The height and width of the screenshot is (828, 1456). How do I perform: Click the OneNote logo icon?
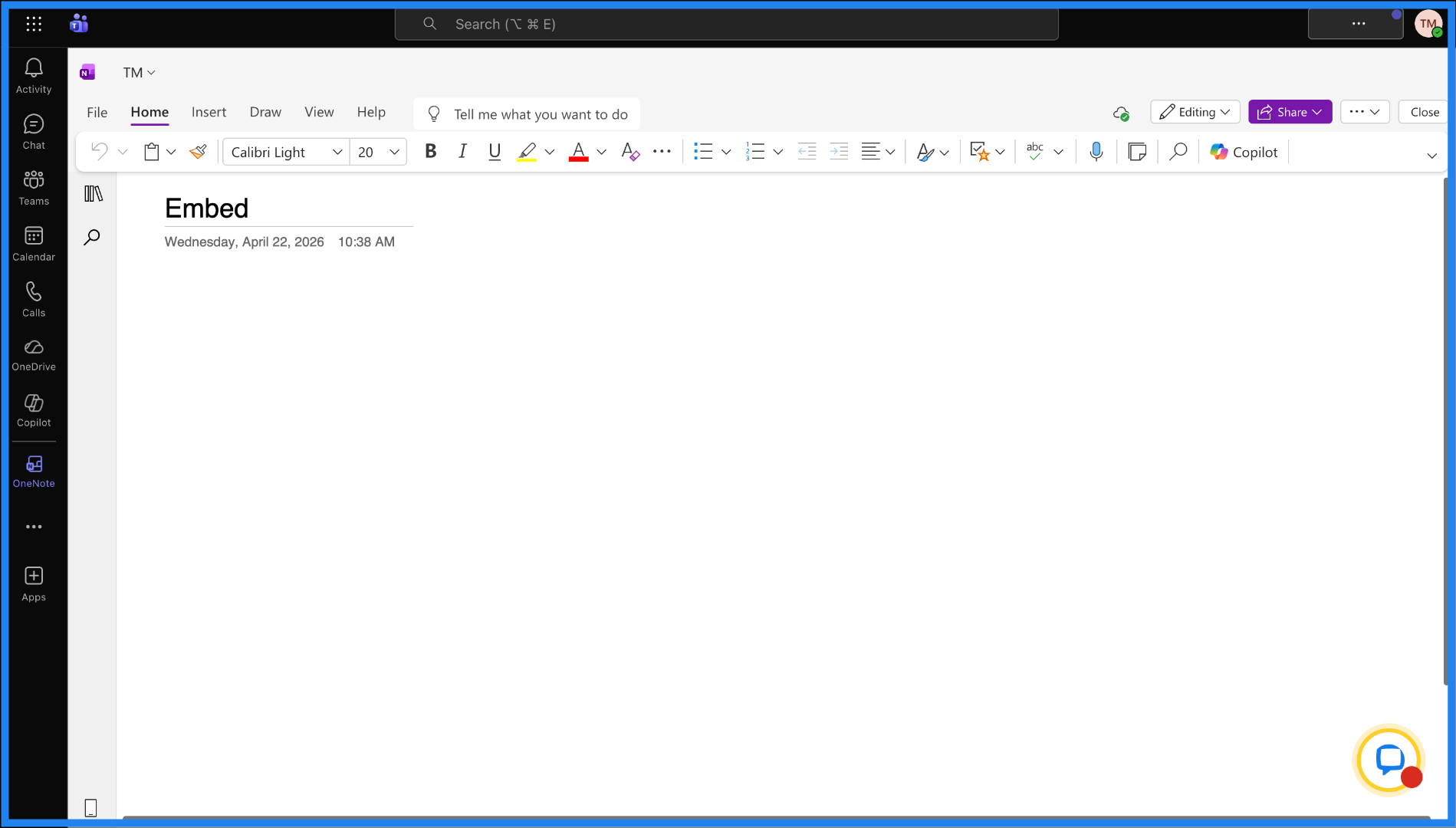coord(87,72)
